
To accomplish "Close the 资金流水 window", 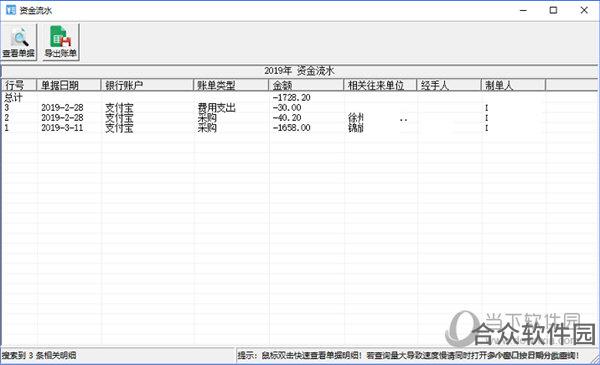I will [x=584, y=10].
